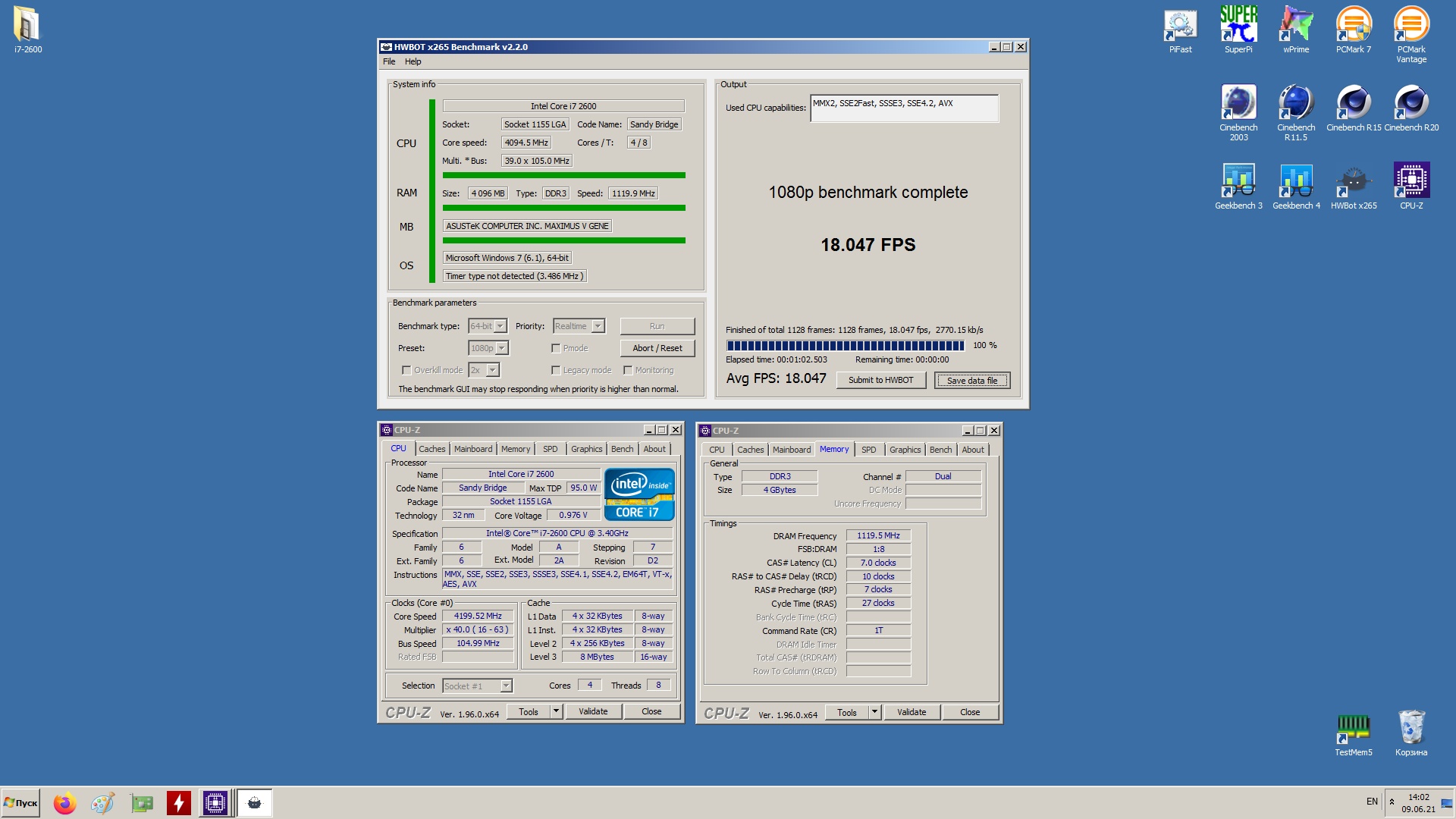Click the CAS# Latency 7.0 clocks value

[x=878, y=563]
